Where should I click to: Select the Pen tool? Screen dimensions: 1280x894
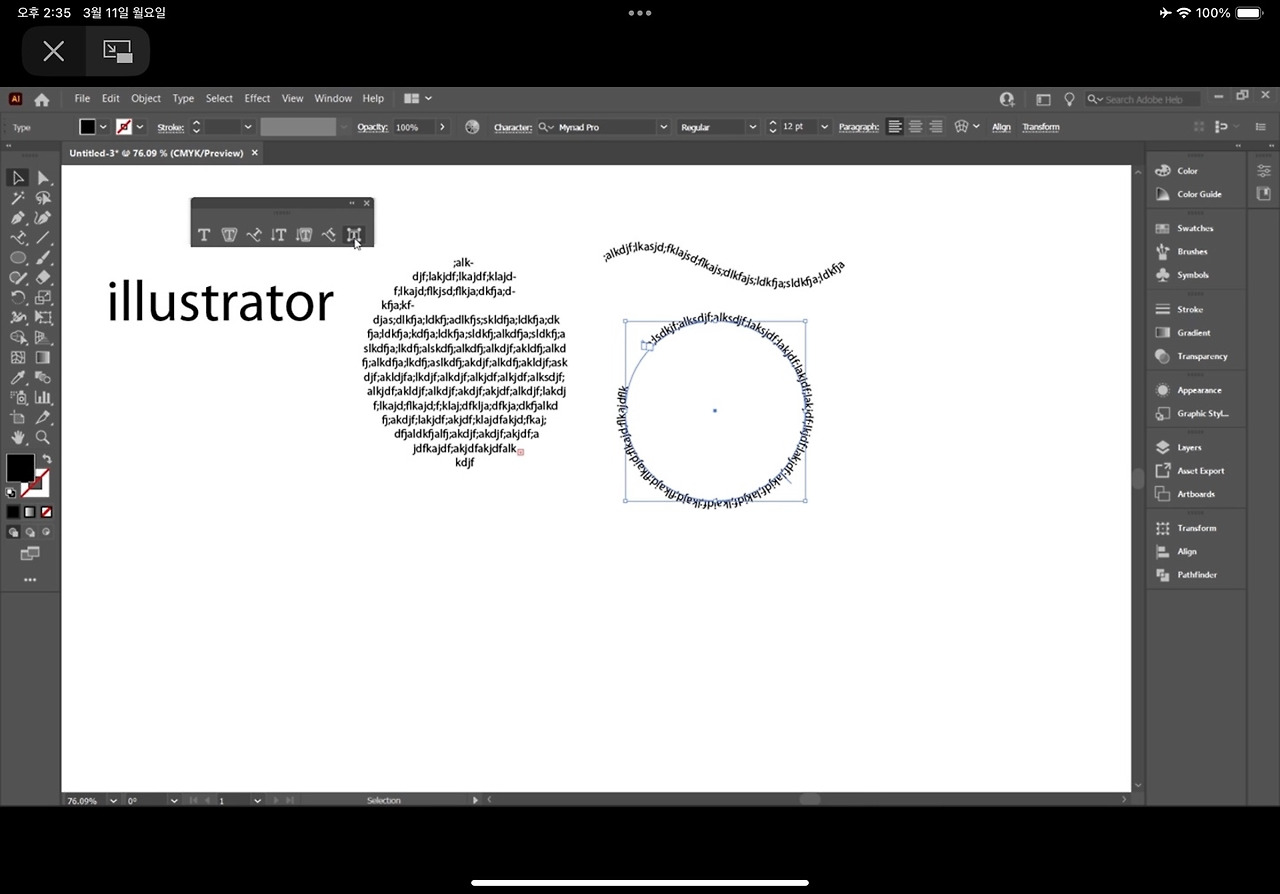(x=18, y=218)
